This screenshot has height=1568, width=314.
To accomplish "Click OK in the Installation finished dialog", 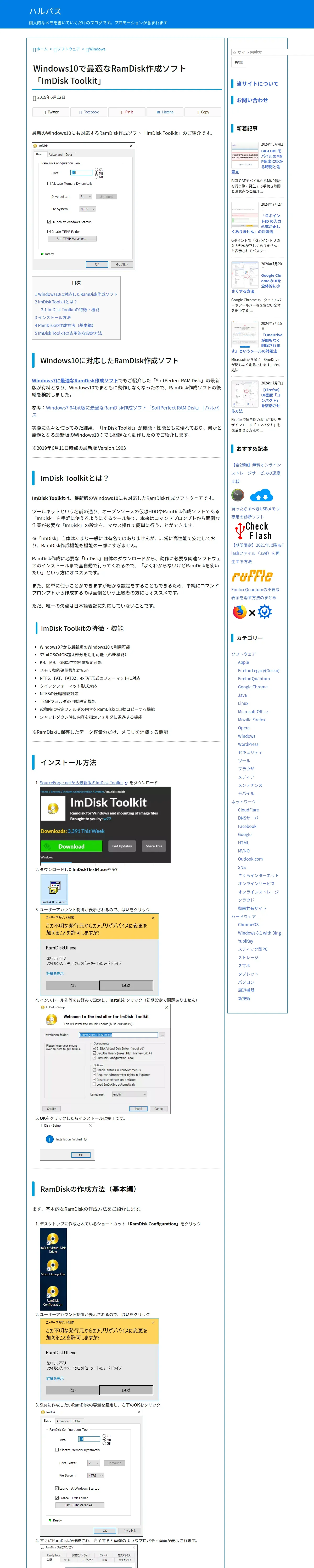I will [x=81, y=1155].
